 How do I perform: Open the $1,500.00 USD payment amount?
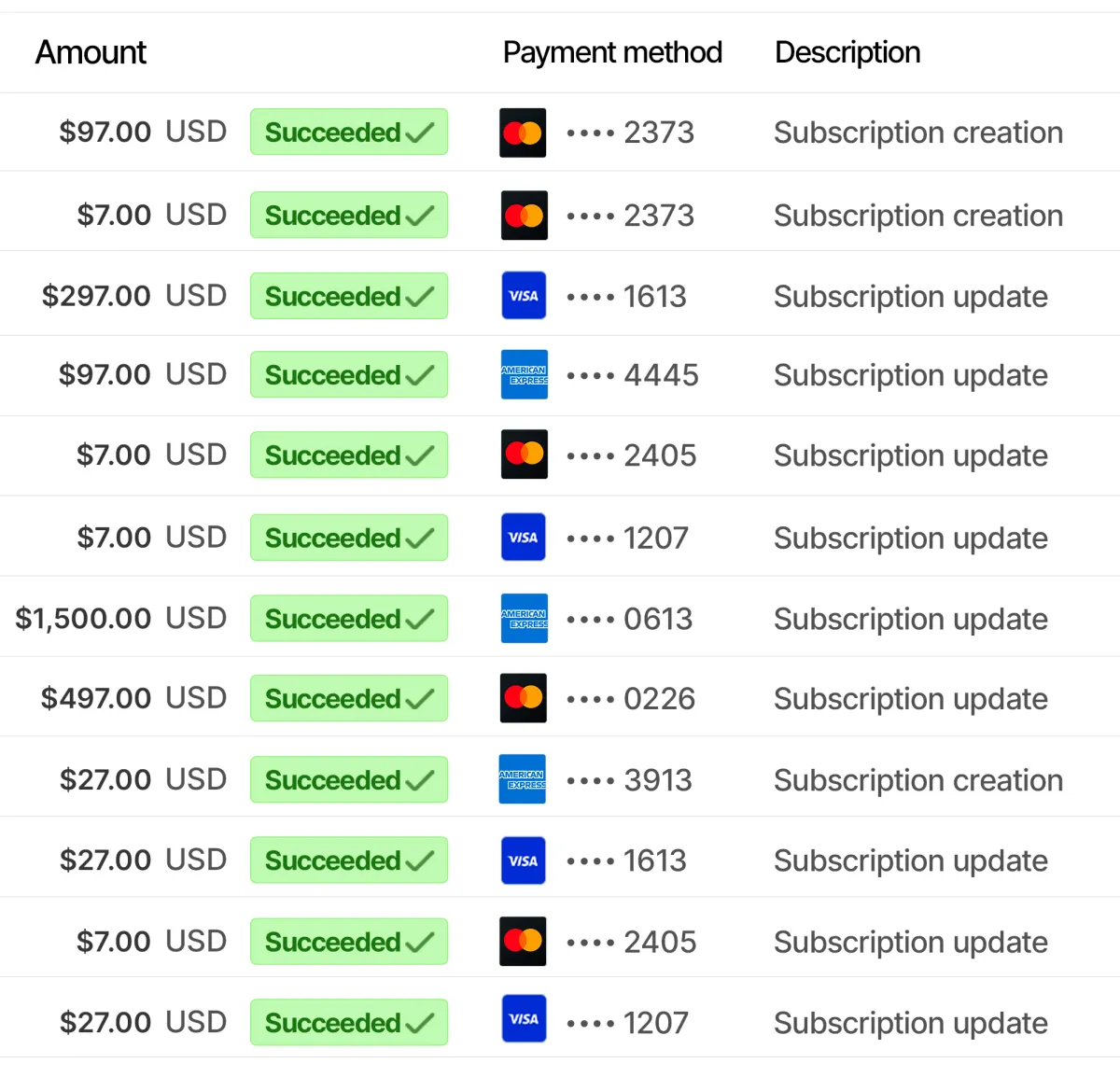pyautogui.click(x=120, y=618)
